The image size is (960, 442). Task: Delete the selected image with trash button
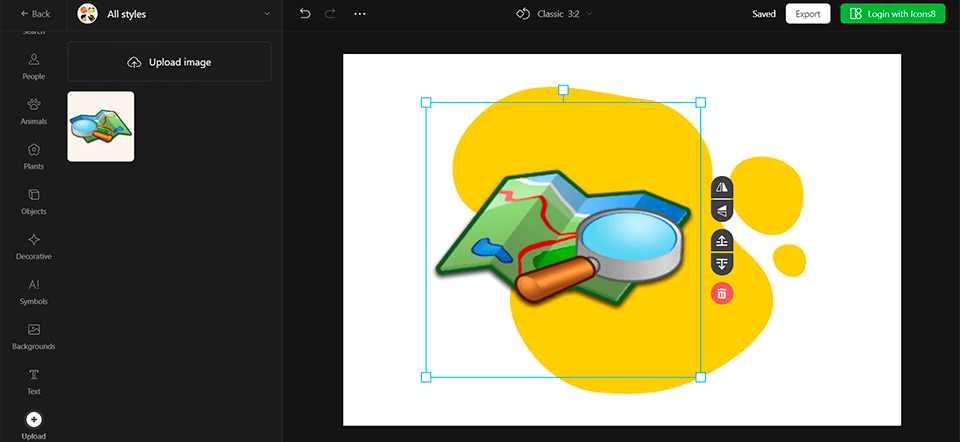722,293
